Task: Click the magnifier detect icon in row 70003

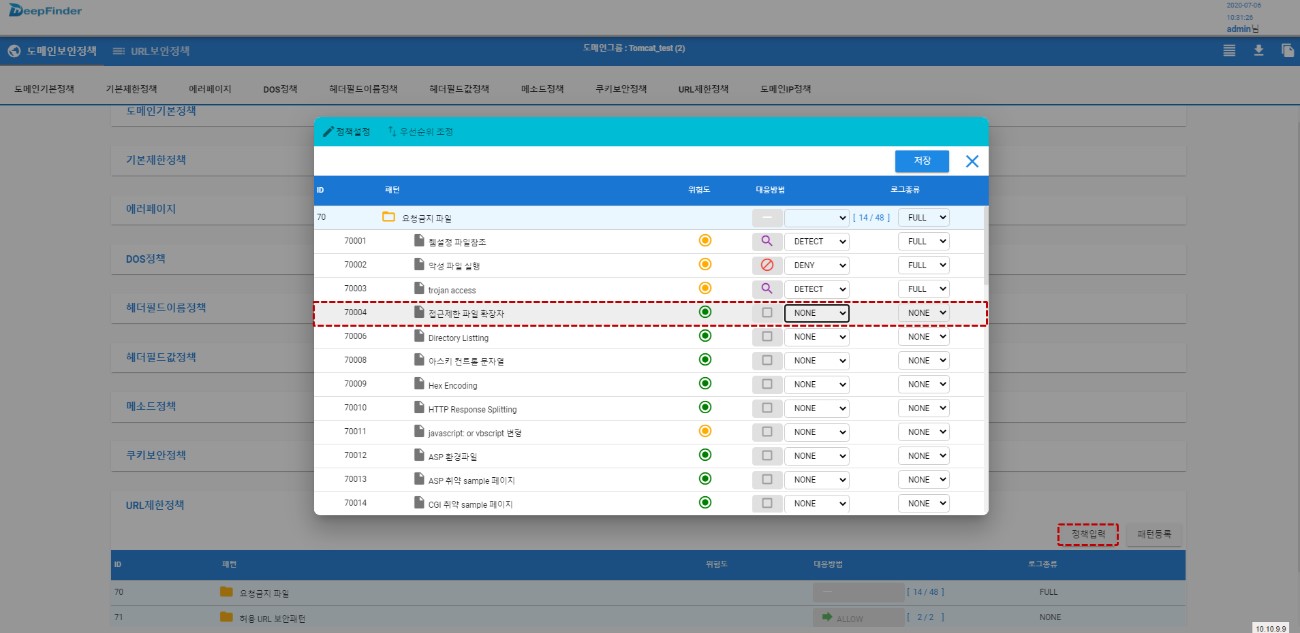Action: (x=767, y=288)
